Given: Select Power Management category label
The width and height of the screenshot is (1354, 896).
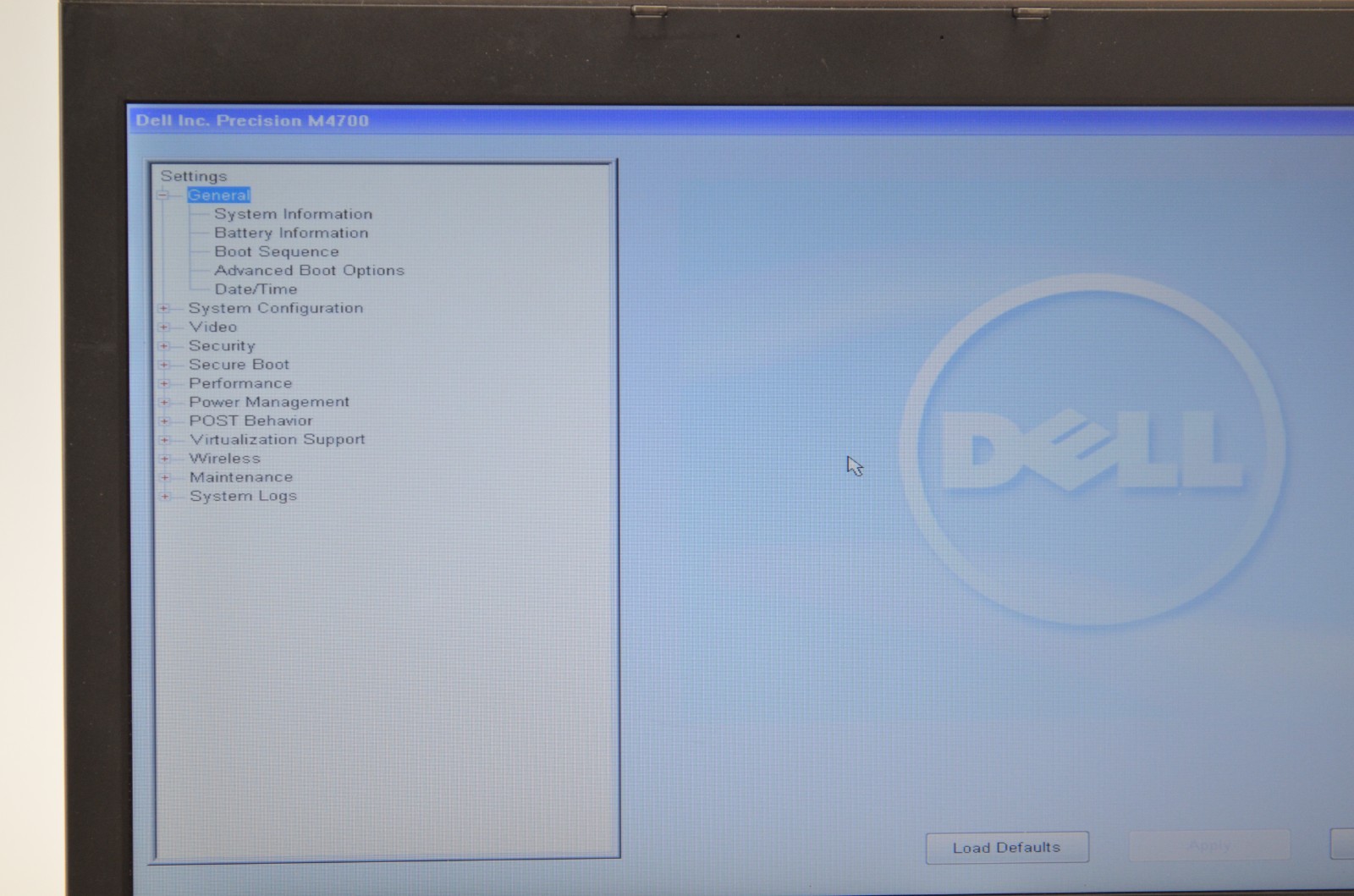Looking at the screenshot, I should (269, 402).
